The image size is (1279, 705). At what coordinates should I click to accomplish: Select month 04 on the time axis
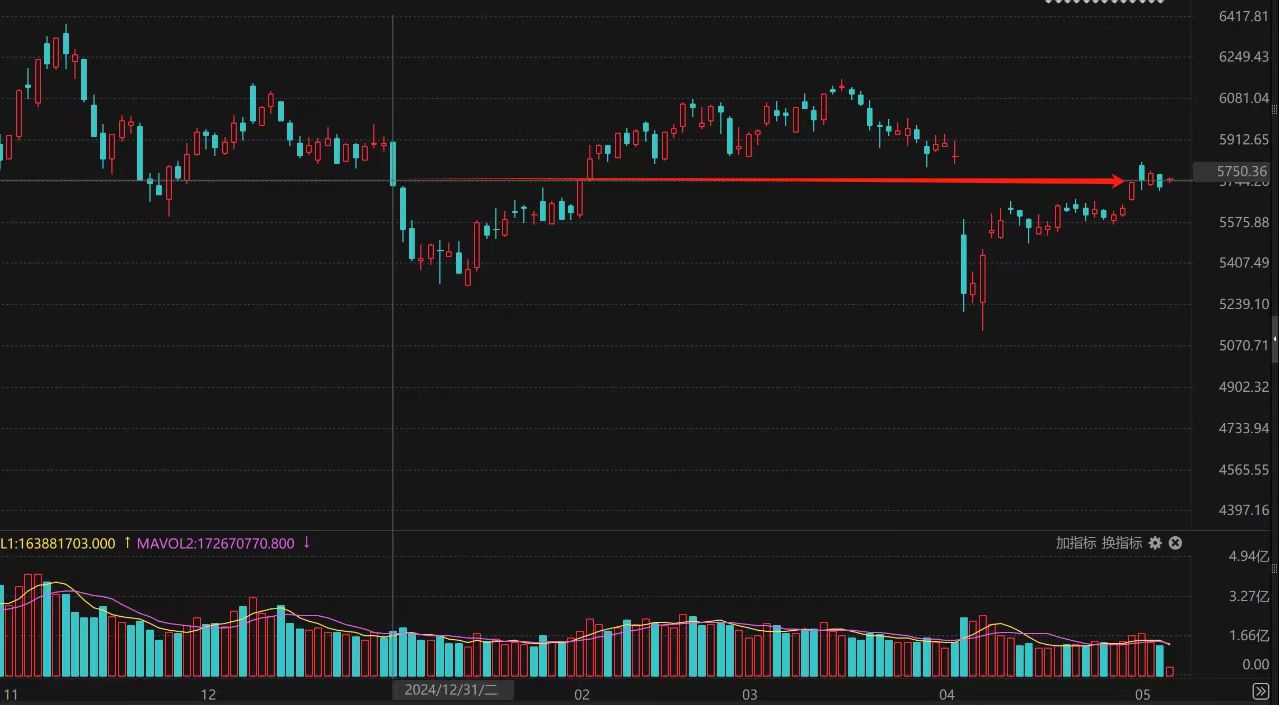coord(947,694)
